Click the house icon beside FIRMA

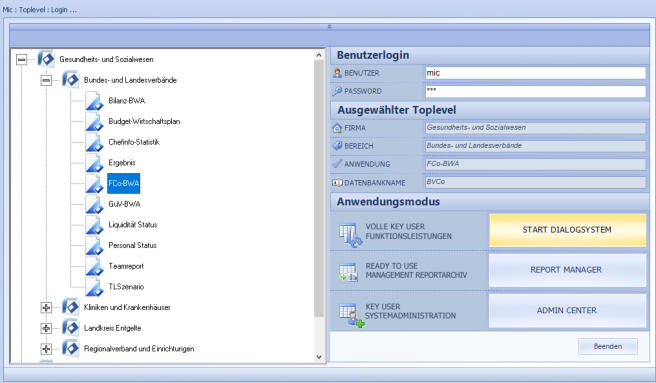point(337,128)
